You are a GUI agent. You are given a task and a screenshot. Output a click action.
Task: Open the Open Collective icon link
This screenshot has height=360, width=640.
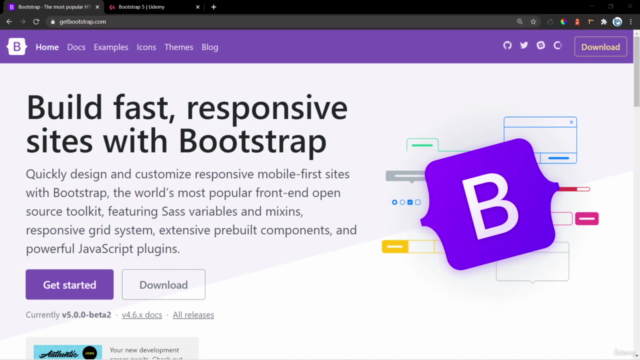coord(558,45)
